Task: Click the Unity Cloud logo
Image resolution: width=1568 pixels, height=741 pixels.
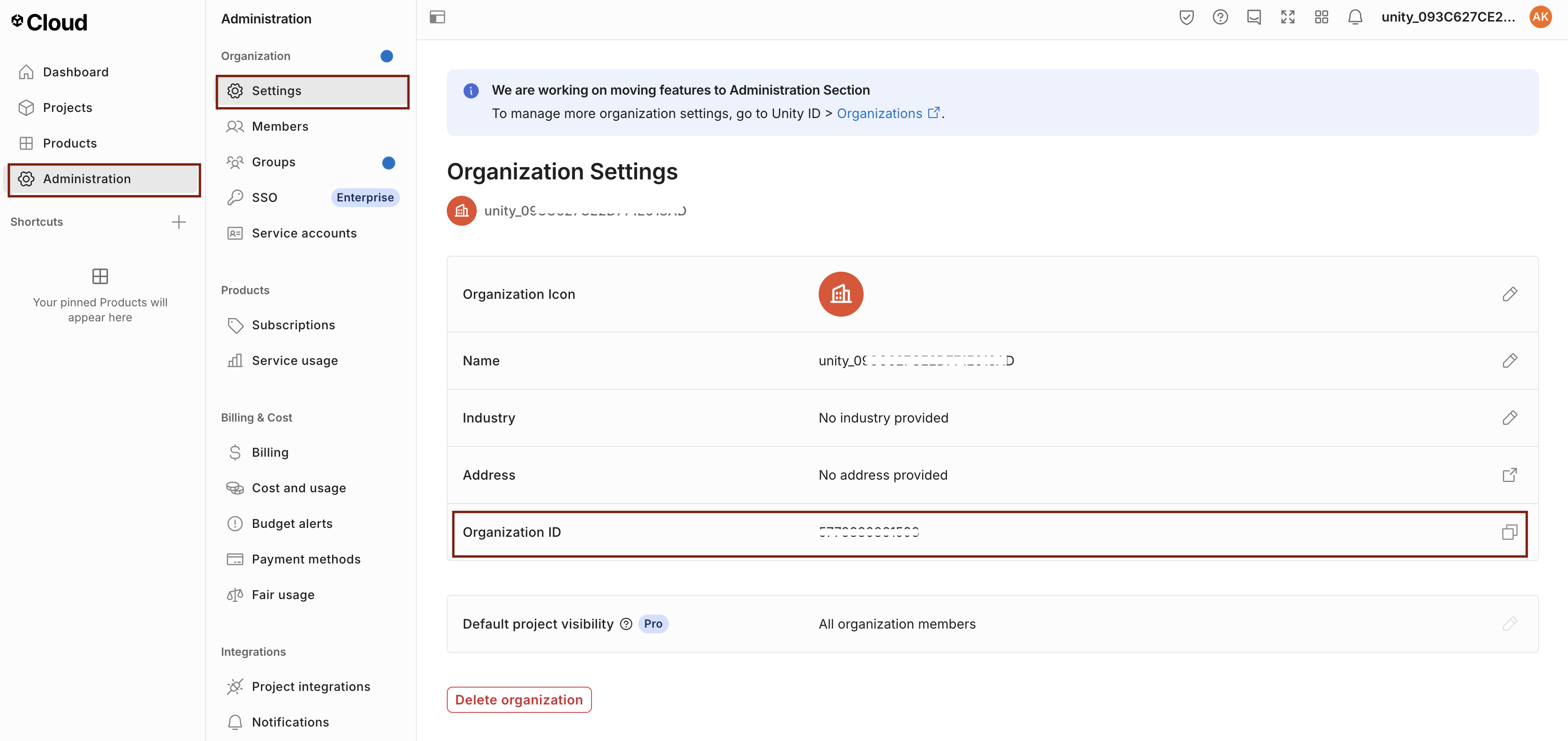Action: 49,22
